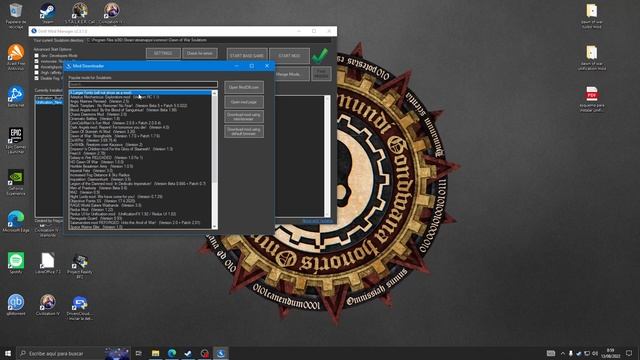
Task: Launch Epic Games Launcher from desktop
Action: [x=16, y=140]
